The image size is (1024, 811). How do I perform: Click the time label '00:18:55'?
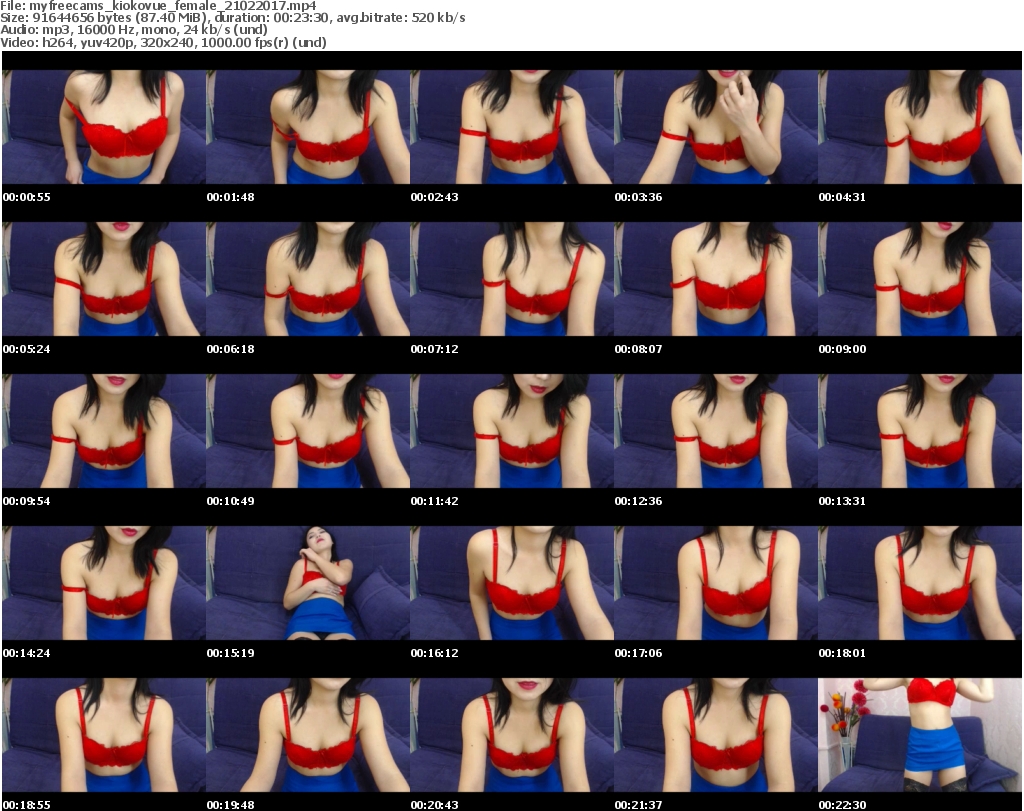coord(27,805)
